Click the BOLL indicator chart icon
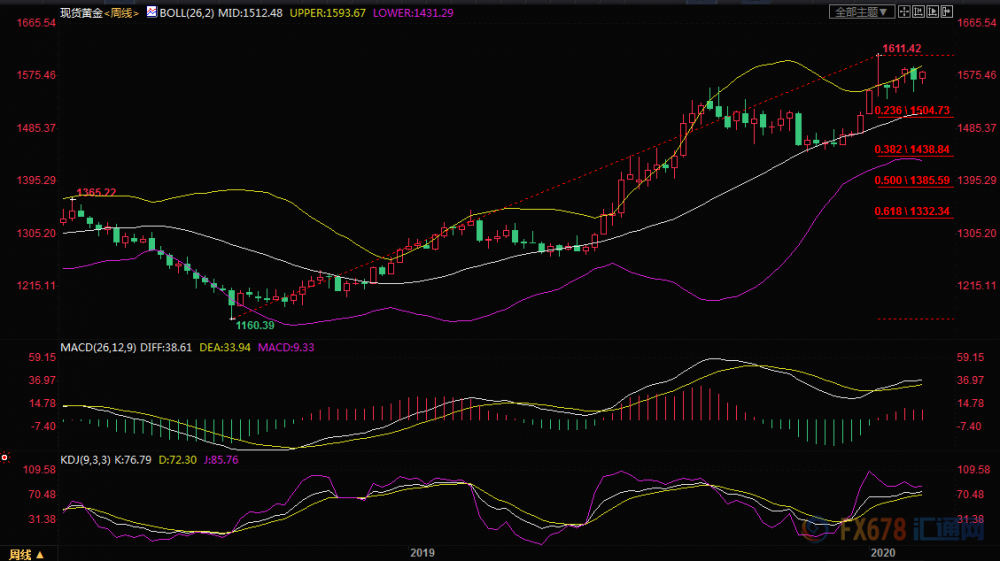 point(152,11)
